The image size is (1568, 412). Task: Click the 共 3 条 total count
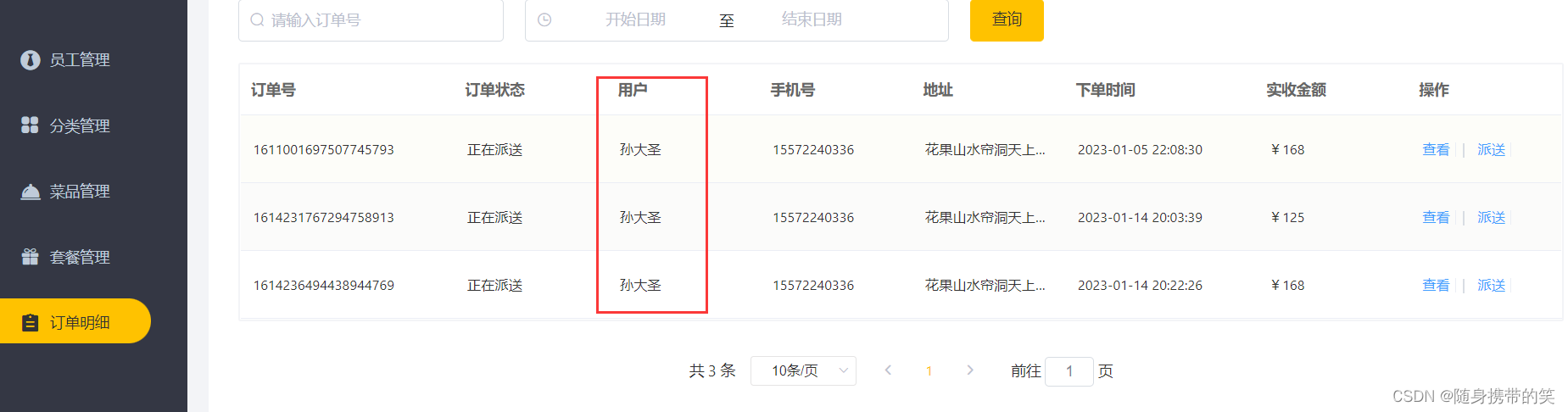tap(712, 370)
